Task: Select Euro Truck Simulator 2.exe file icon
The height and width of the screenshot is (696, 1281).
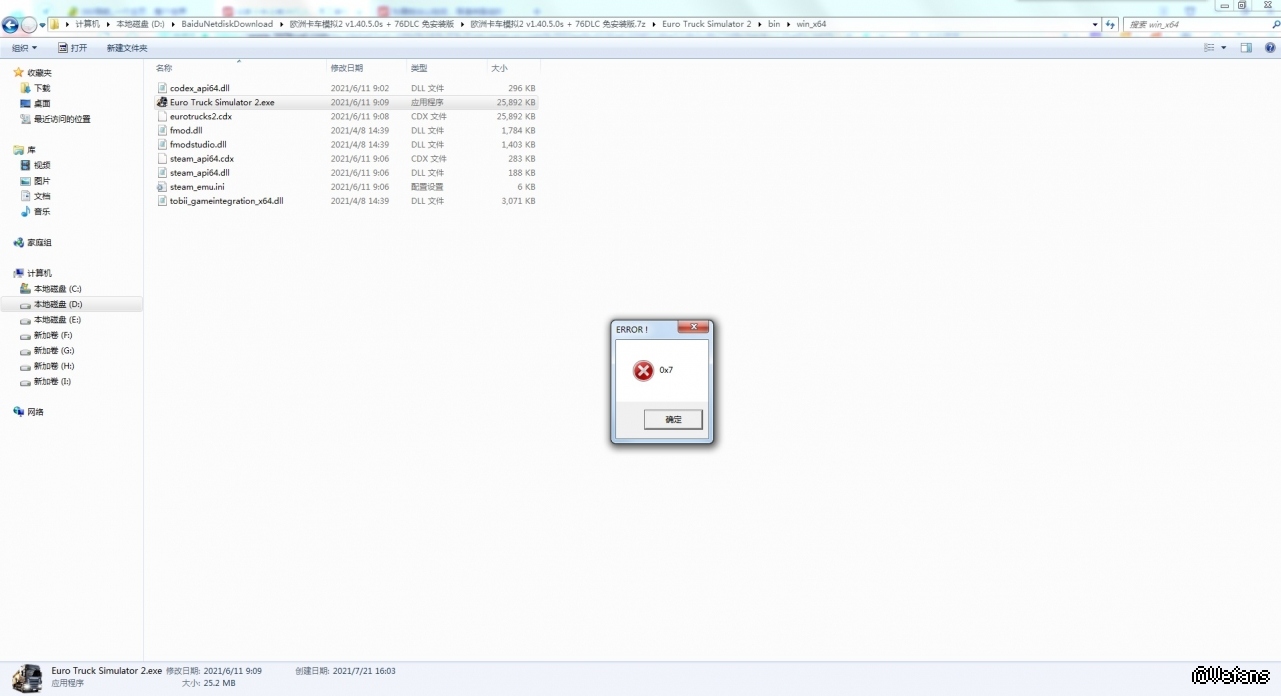Action: [162, 102]
